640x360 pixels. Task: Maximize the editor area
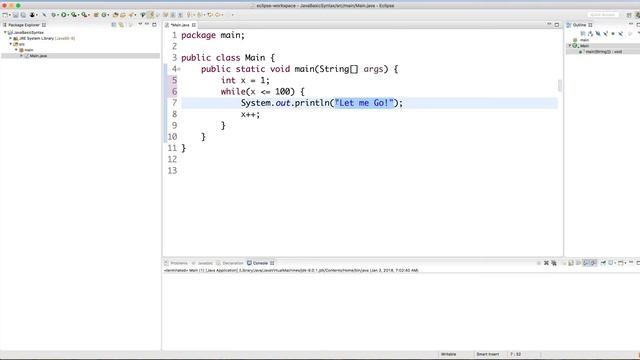click(557, 25)
